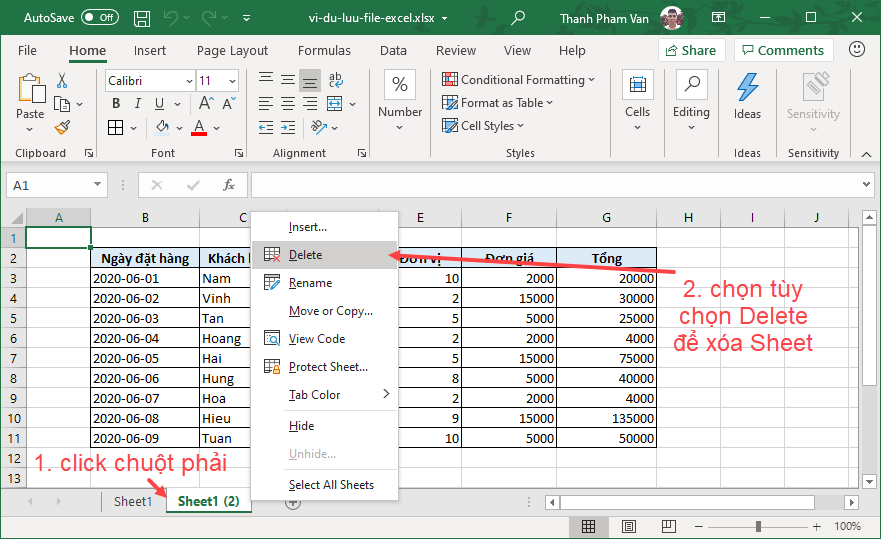881x539 pixels.
Task: Decrease font size with small A icon
Action: pyautogui.click(x=229, y=103)
